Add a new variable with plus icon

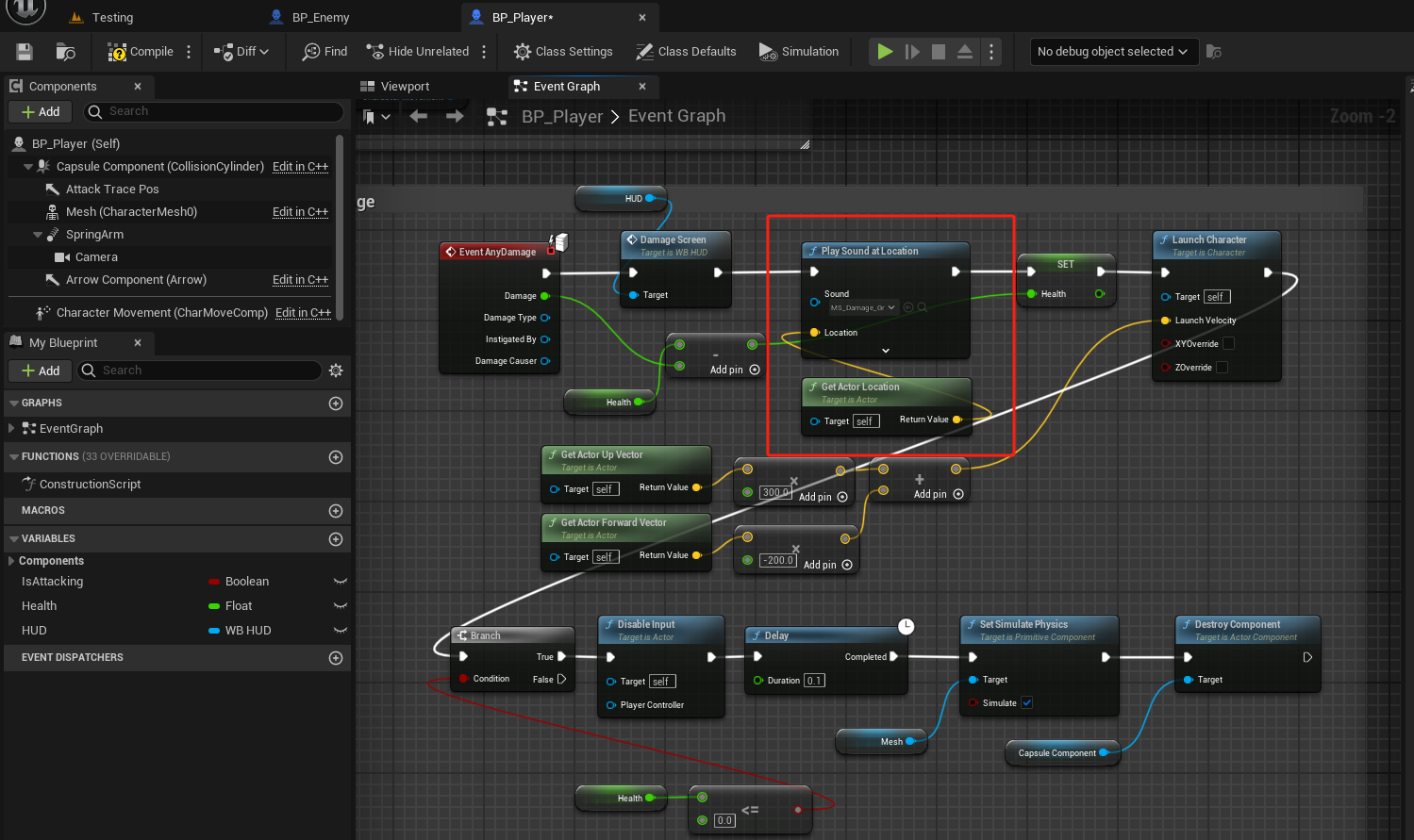click(336, 539)
